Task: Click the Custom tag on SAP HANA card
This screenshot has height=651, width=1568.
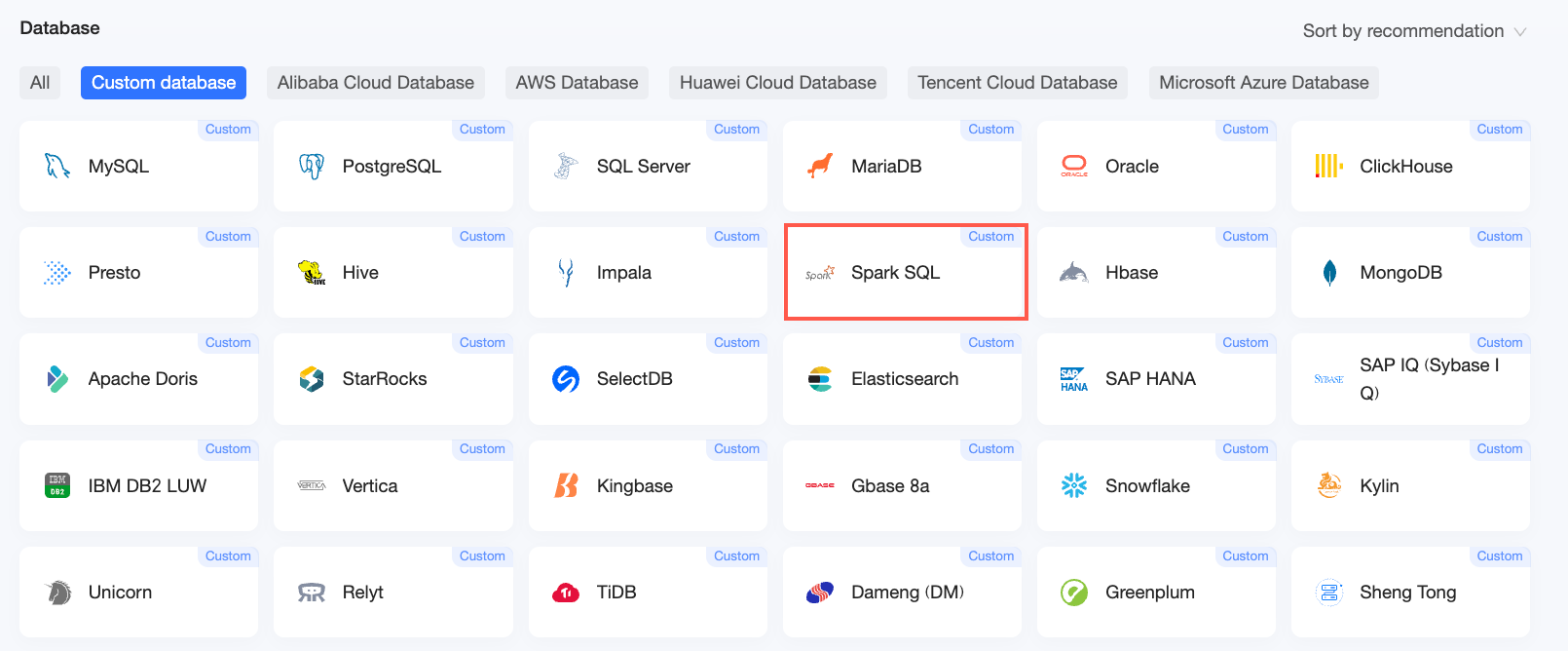Action: coord(1246,342)
